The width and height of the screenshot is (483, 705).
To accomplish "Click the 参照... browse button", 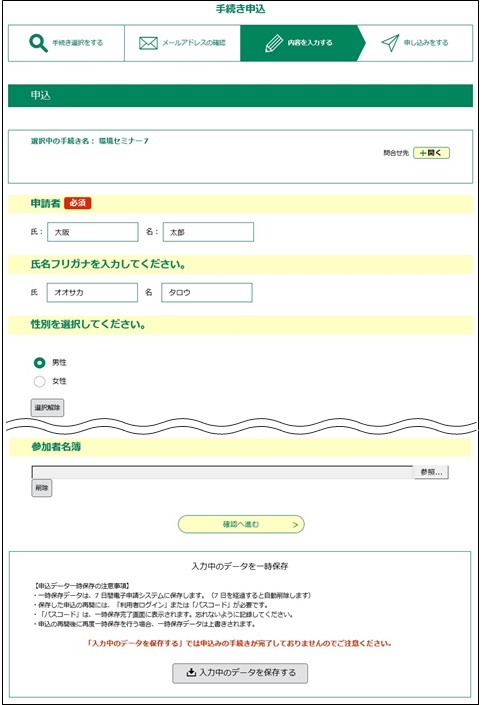I will (x=431, y=472).
